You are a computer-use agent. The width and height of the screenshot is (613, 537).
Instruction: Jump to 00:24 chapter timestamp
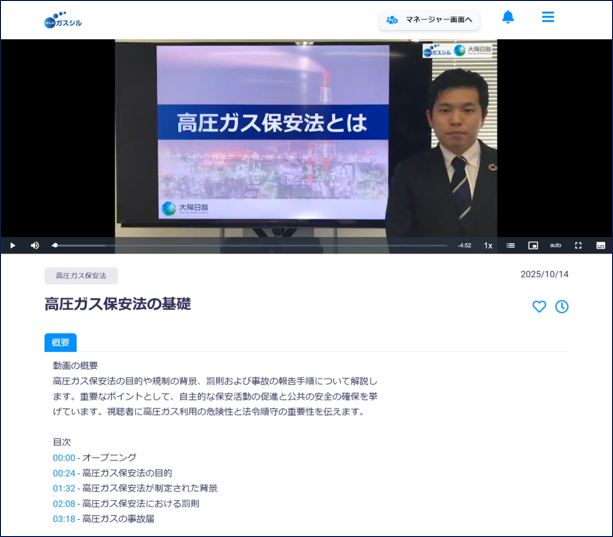[64, 472]
